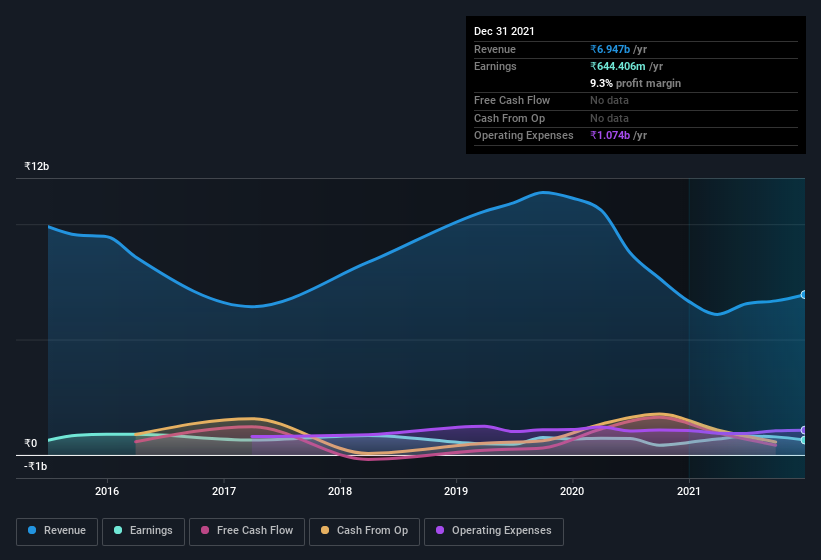Image resolution: width=821 pixels, height=560 pixels.
Task: Click the 2019 x-axis label
Action: [x=456, y=491]
